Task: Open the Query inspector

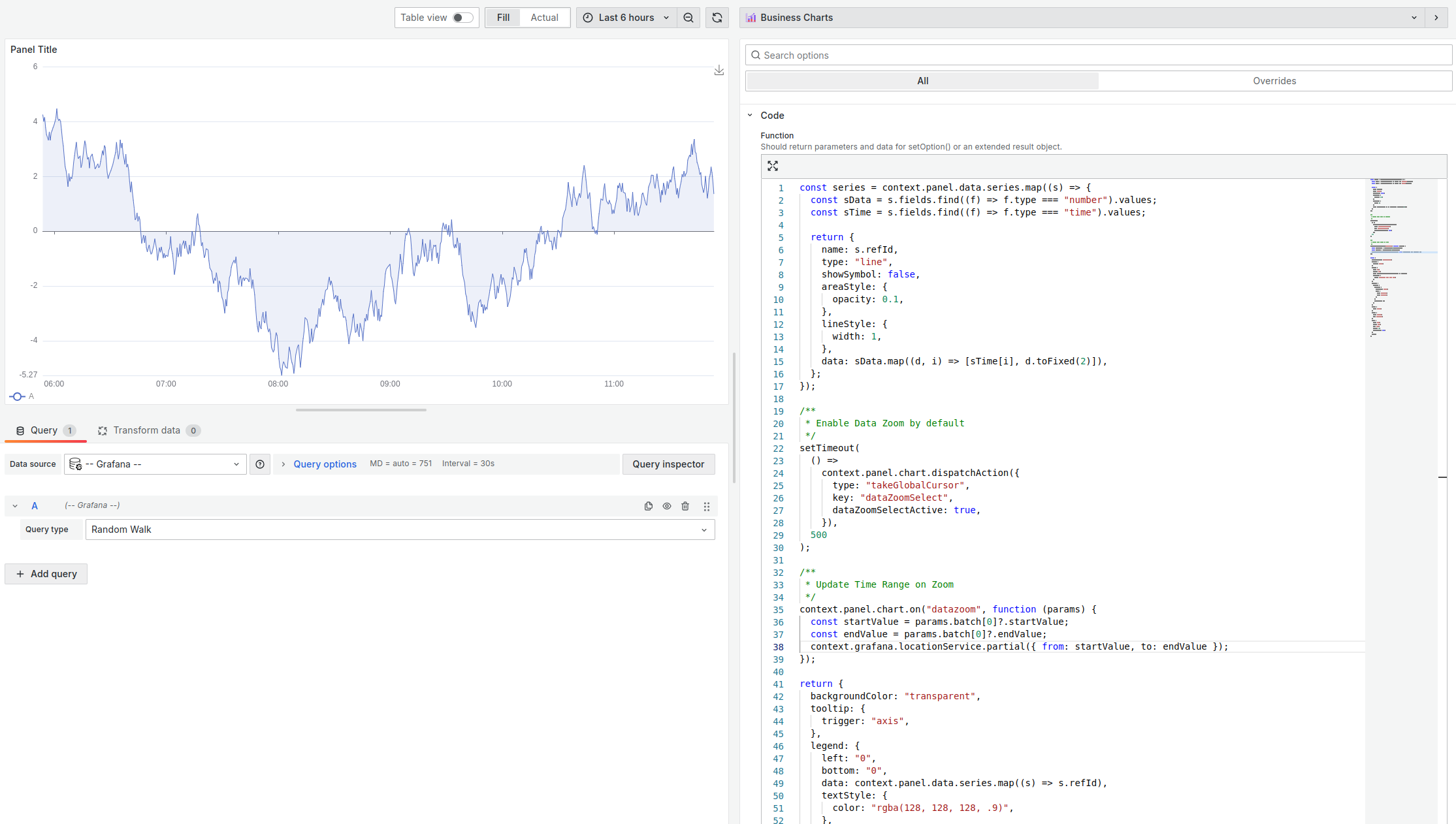Action: pyautogui.click(x=668, y=464)
